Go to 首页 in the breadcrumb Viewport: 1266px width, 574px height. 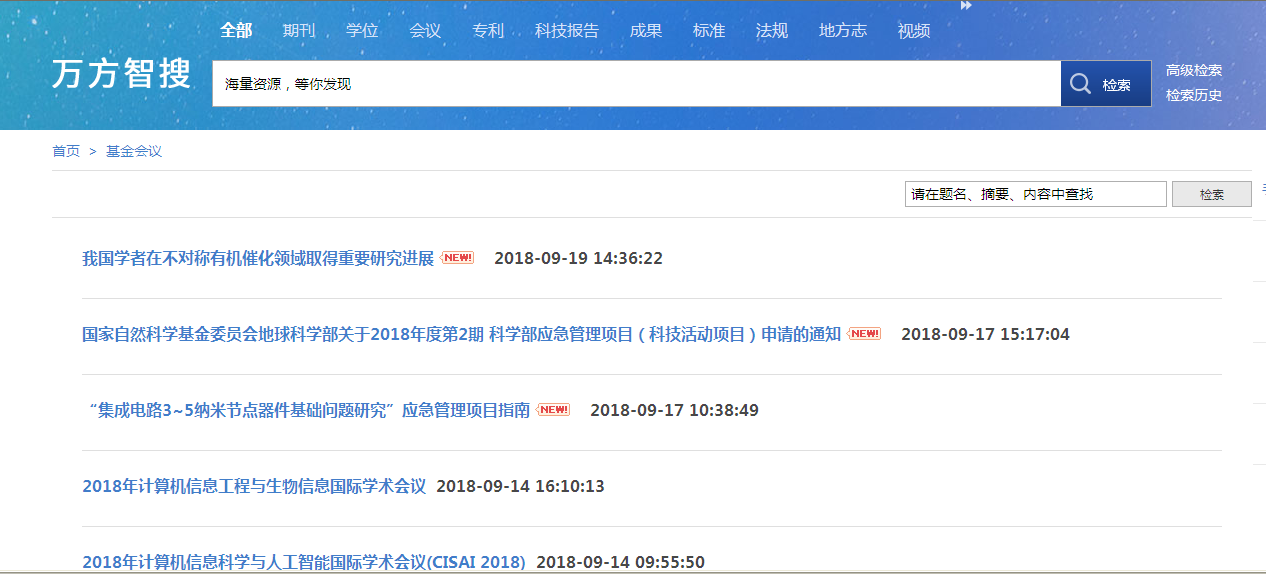point(66,152)
